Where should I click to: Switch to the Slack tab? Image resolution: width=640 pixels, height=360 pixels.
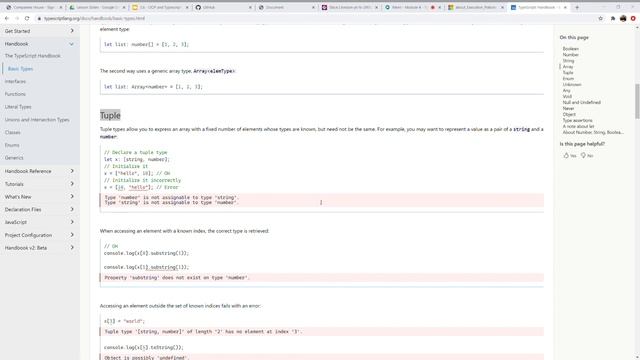350,7
